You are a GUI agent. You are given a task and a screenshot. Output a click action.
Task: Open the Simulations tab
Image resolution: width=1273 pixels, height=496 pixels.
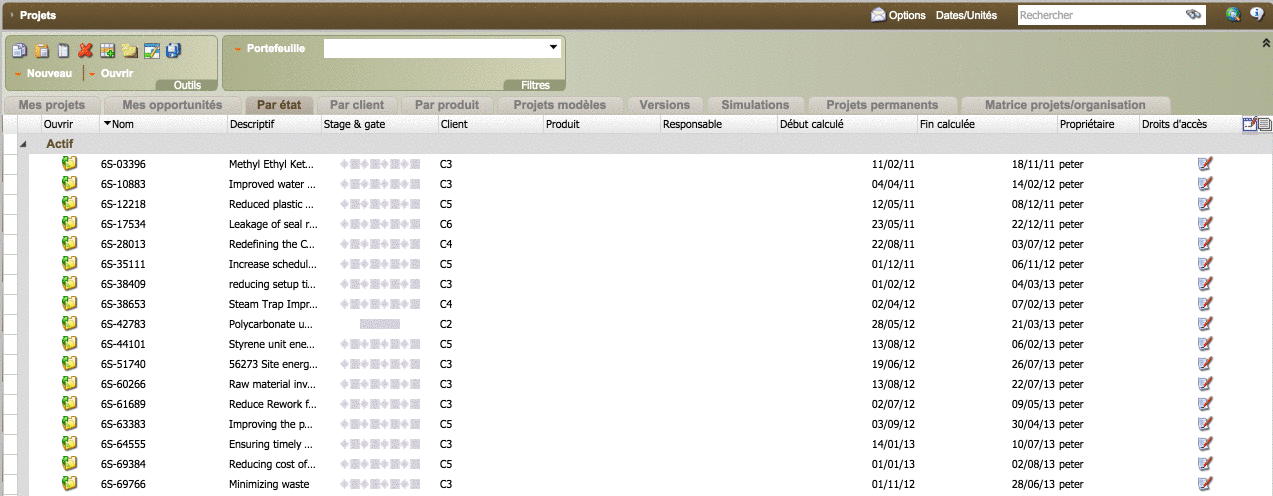point(755,105)
